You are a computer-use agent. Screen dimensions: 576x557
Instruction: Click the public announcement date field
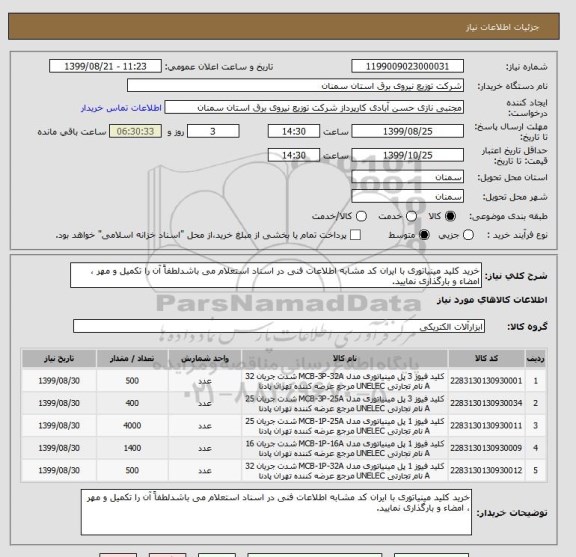coord(105,67)
